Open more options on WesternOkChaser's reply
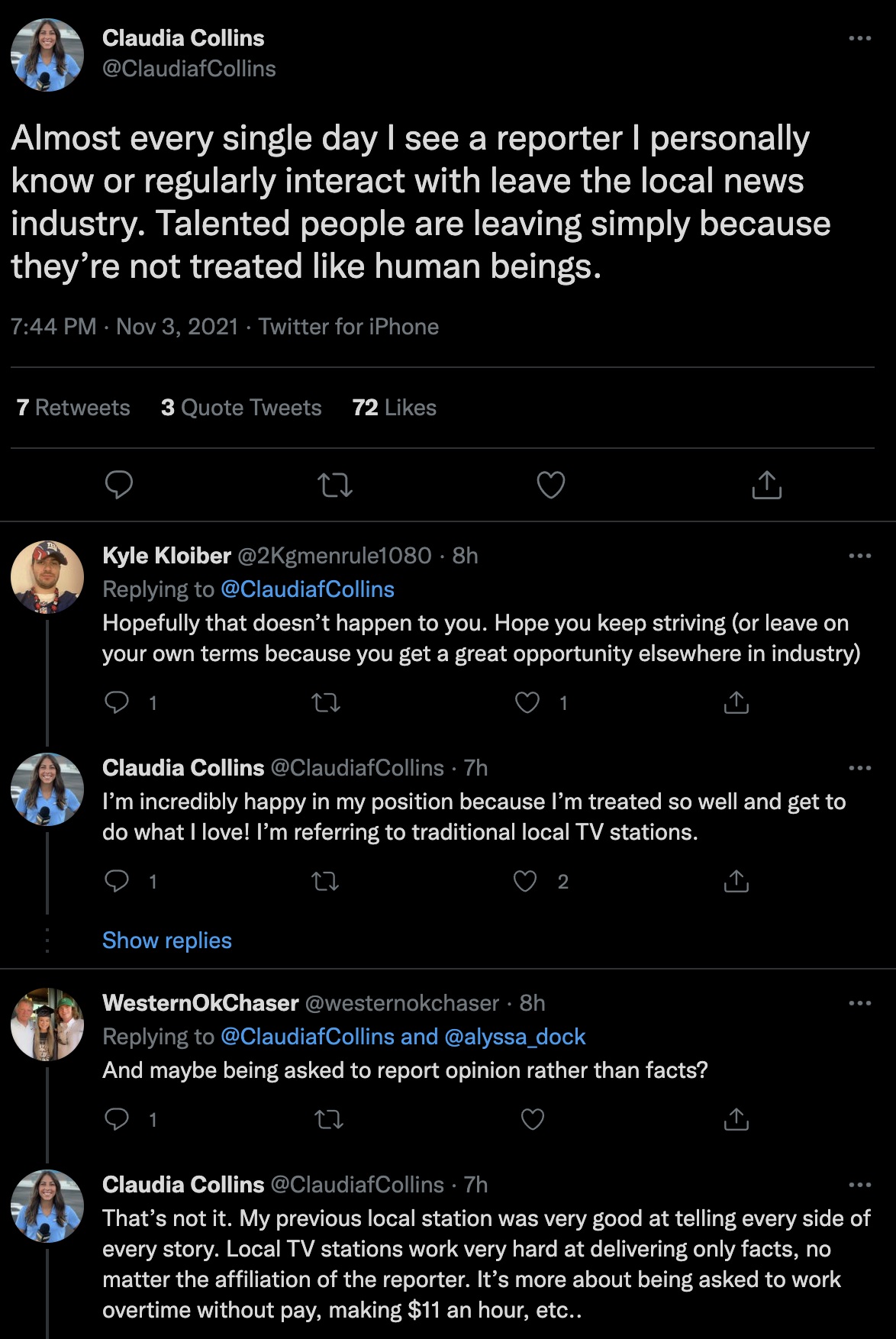 tap(859, 1003)
